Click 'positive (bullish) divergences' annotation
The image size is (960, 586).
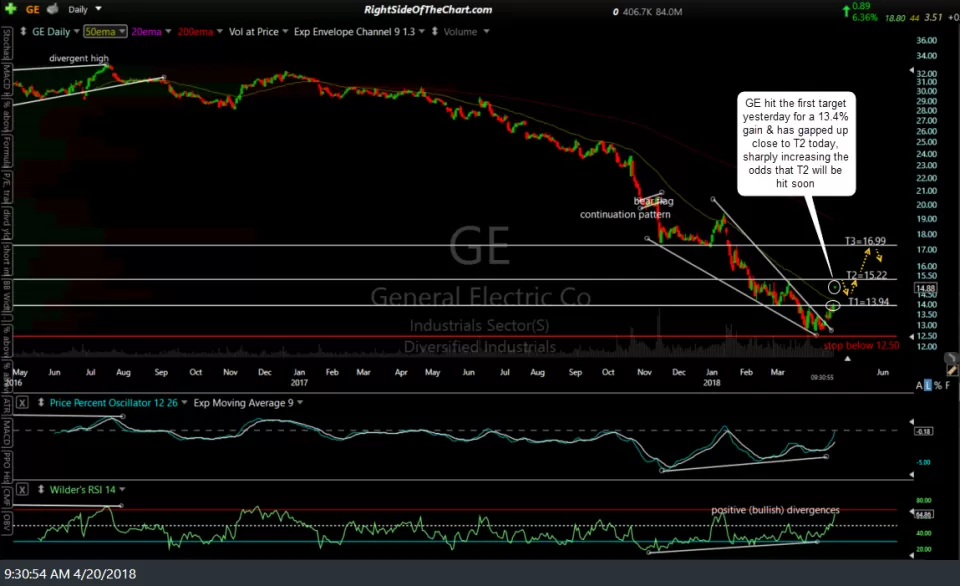pyautogui.click(x=775, y=509)
